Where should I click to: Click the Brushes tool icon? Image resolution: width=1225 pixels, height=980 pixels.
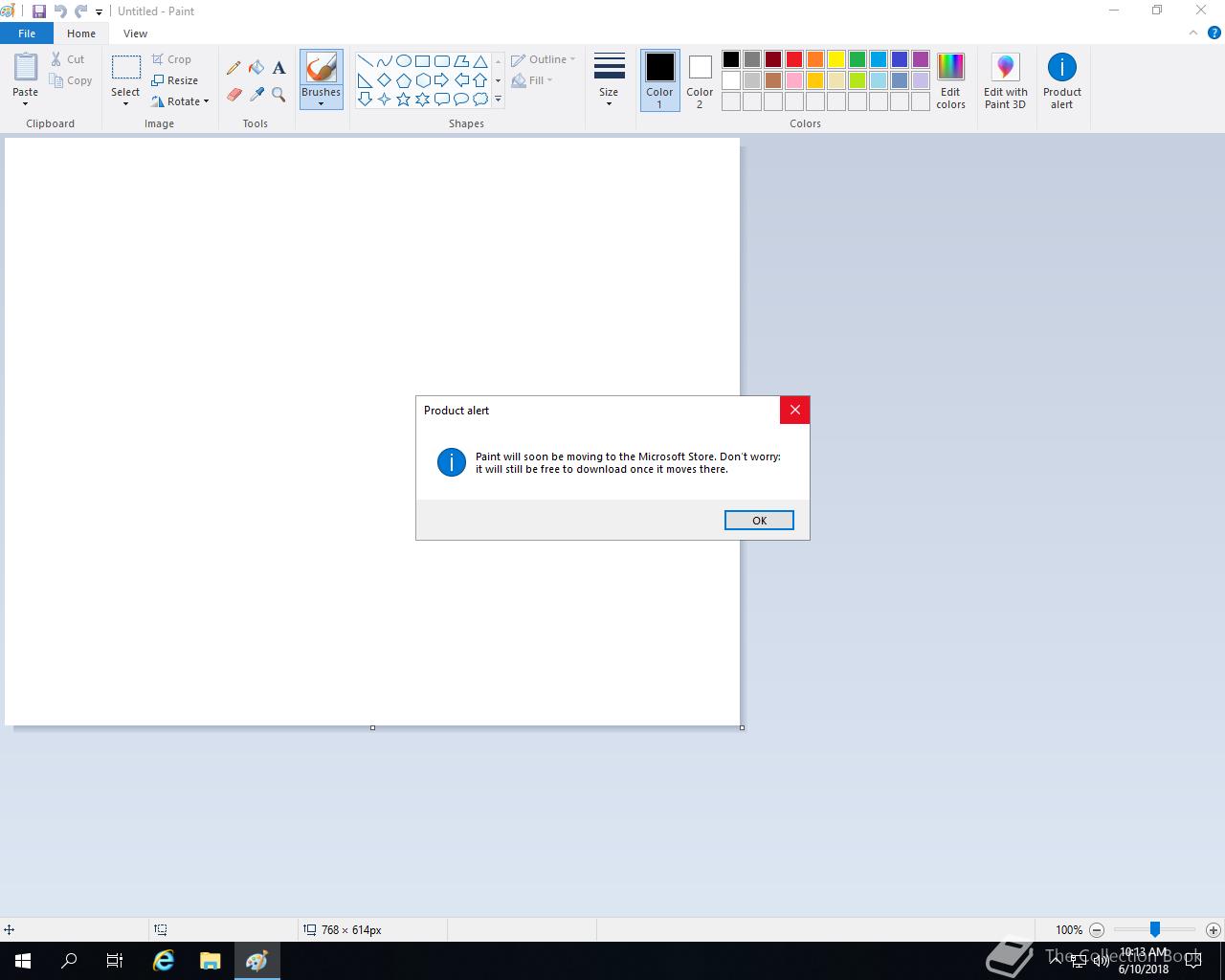pos(321,68)
